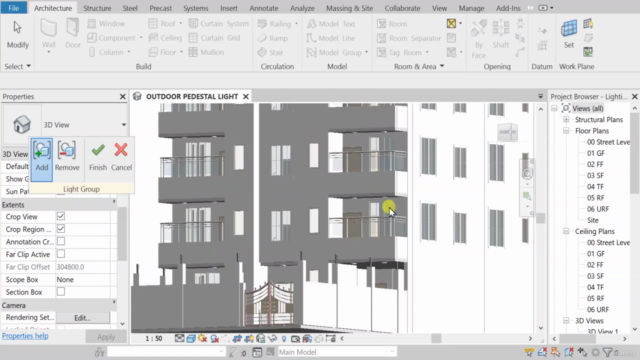Switch to the Structure ribbon tab
This screenshot has width=640, height=360.
97,8
